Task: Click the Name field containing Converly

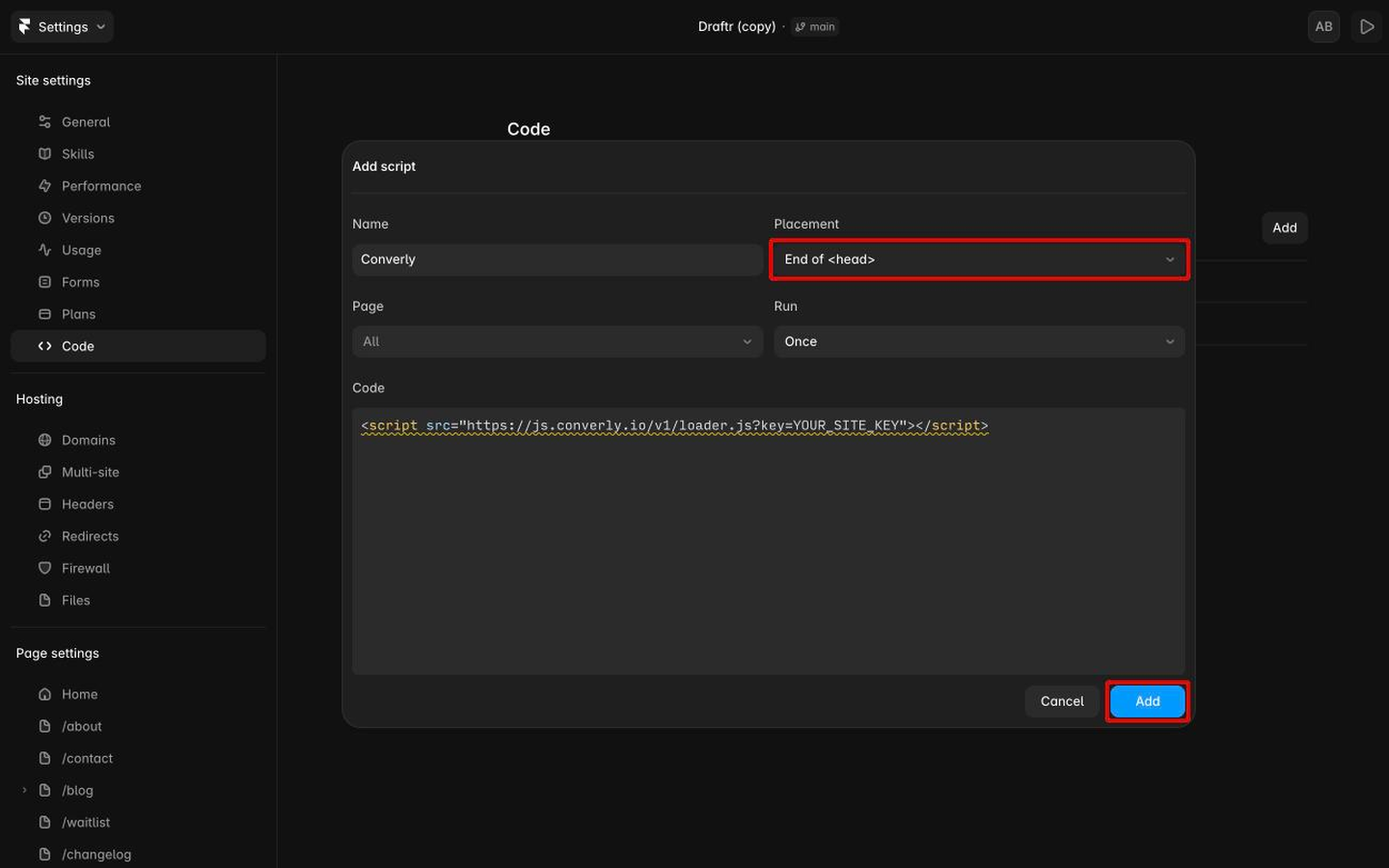Action: coord(558,259)
